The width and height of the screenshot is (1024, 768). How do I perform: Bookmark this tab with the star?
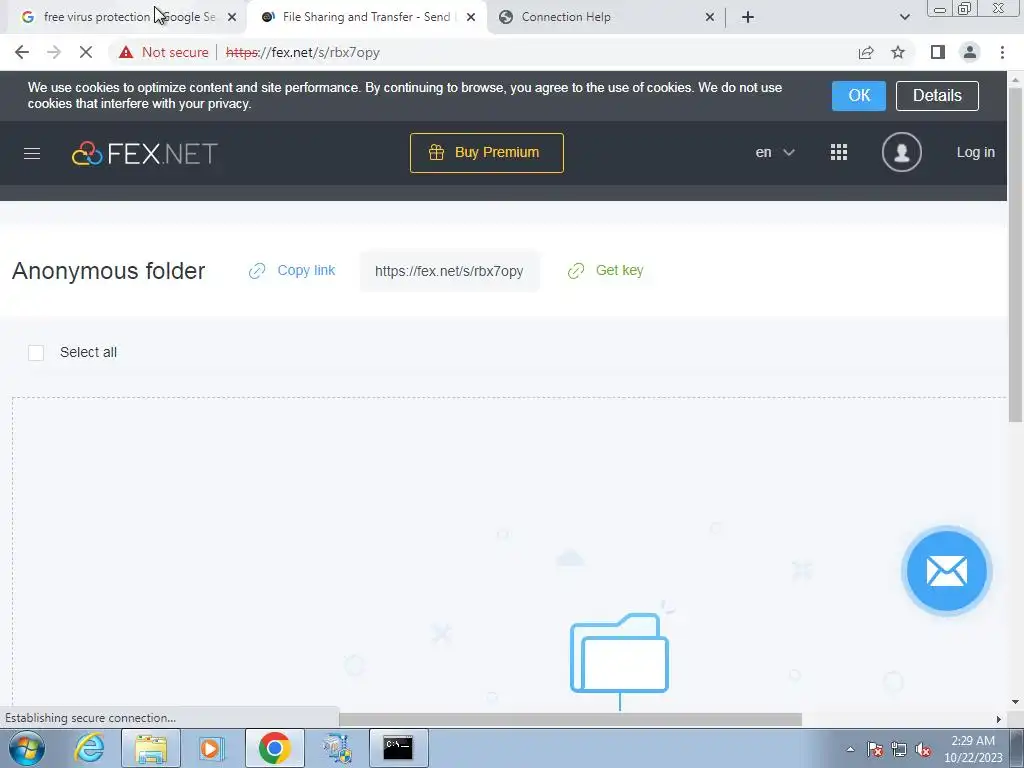click(898, 52)
